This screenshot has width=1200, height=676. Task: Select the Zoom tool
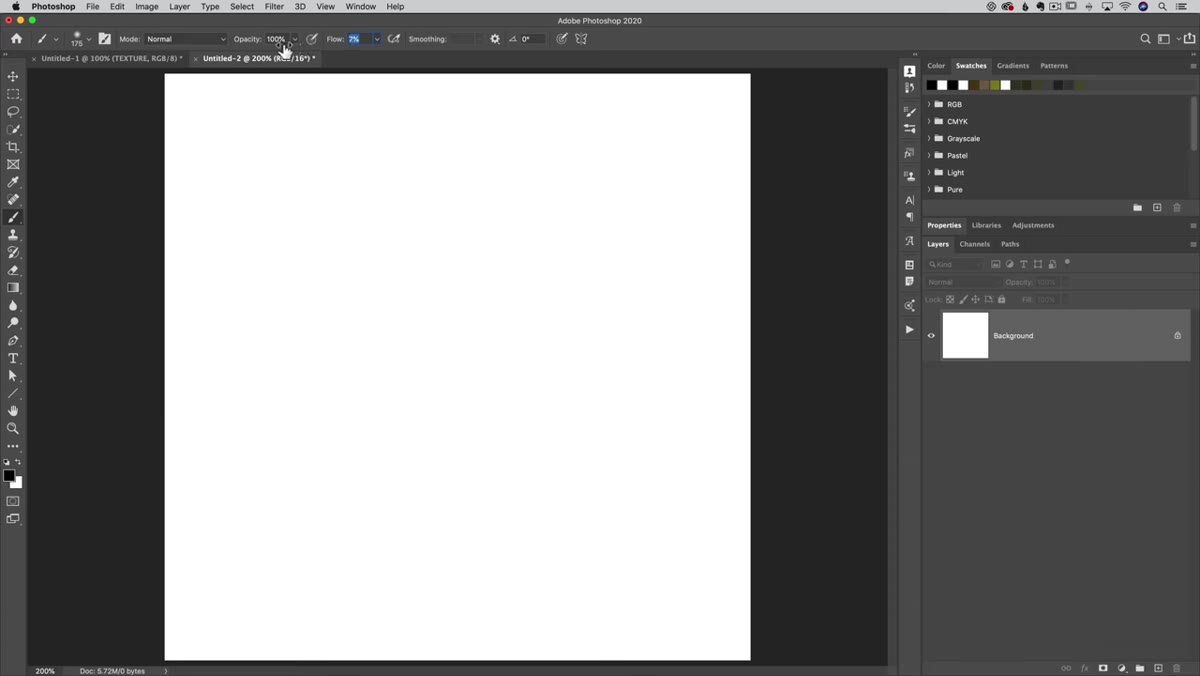coord(13,428)
